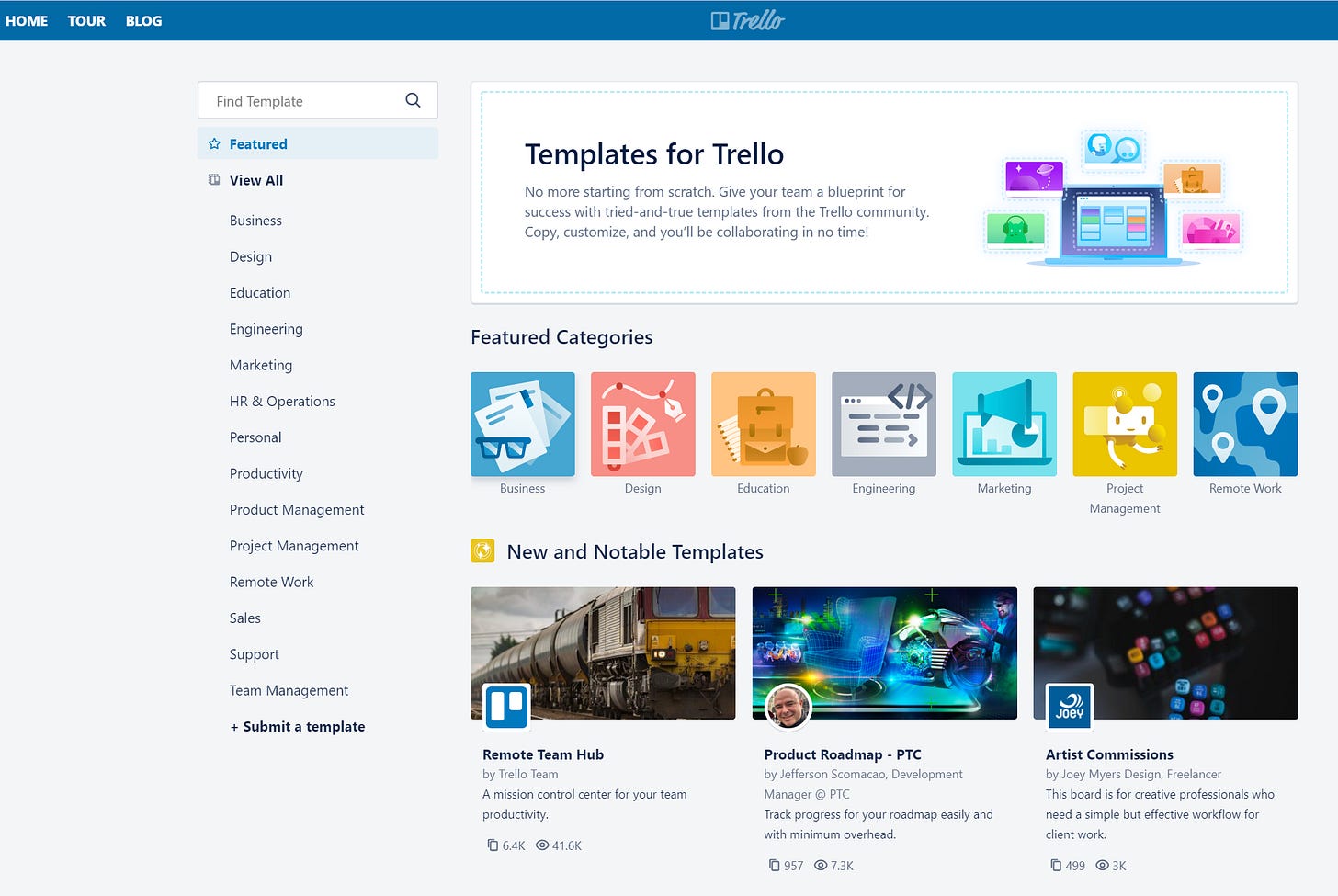Open the Business featured category icon
1338x896 pixels.
pyautogui.click(x=523, y=424)
